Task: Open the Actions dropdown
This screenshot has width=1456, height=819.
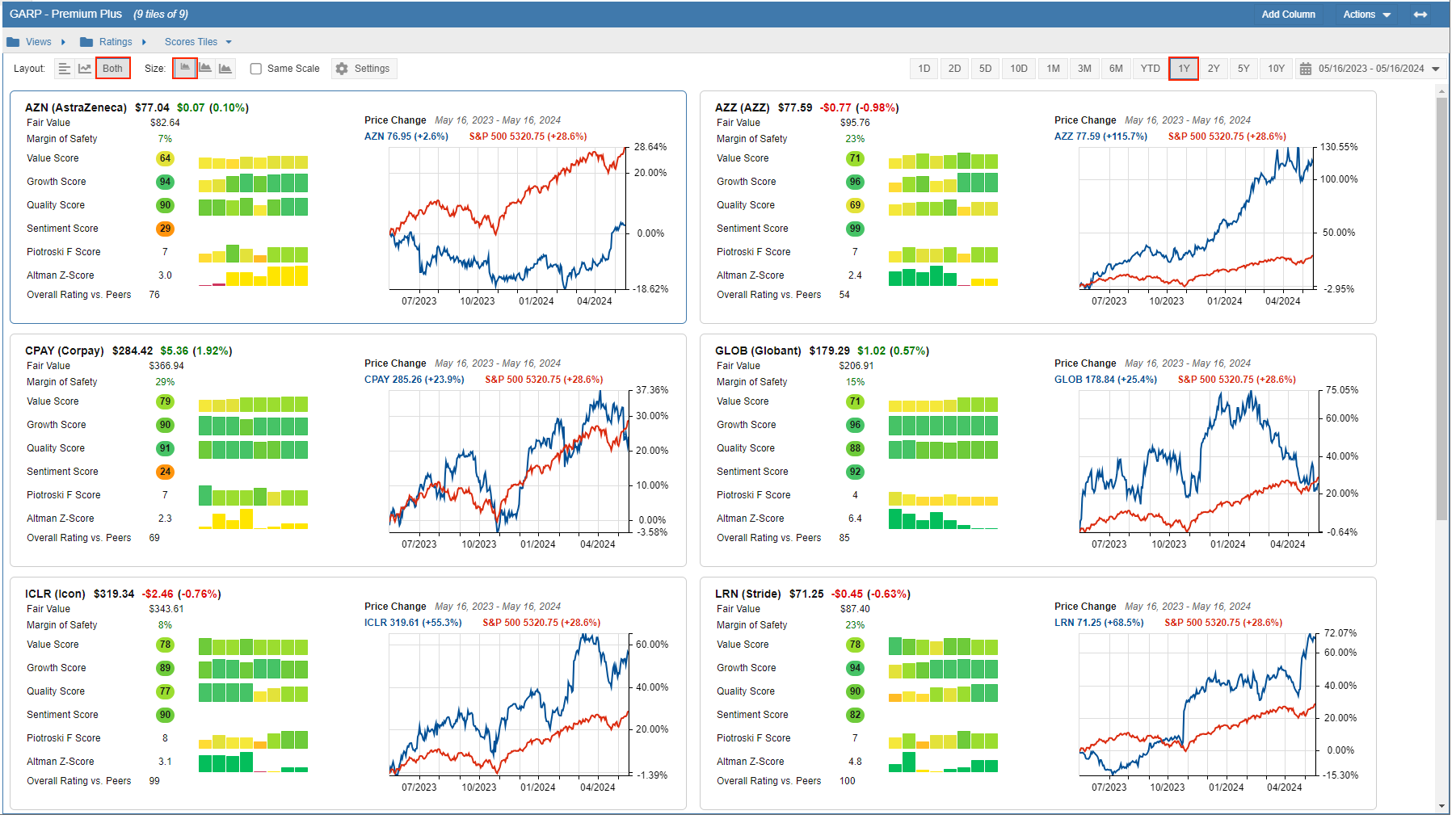Action: tap(1367, 15)
